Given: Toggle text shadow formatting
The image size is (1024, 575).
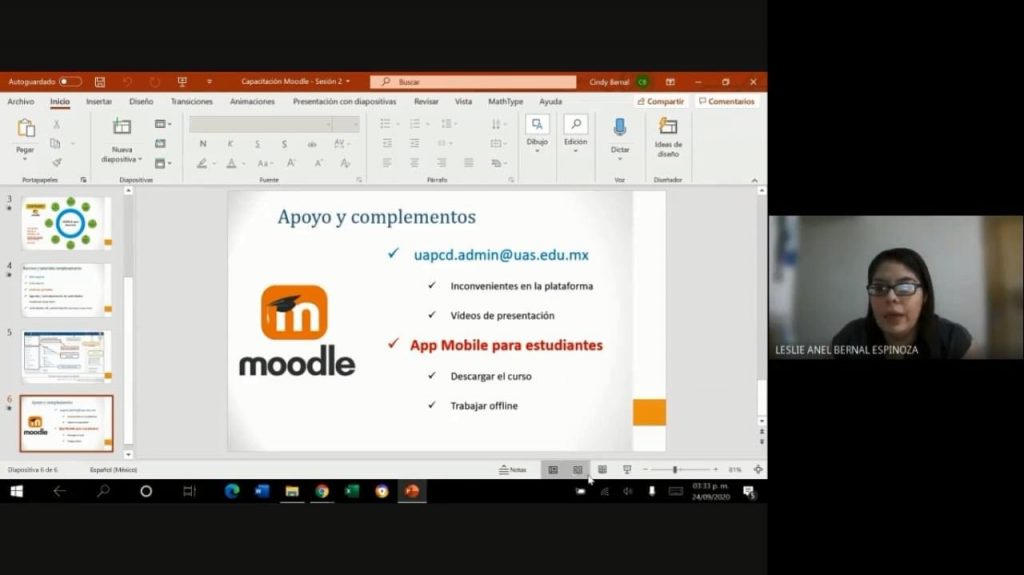Looking at the screenshot, I should tap(284, 144).
